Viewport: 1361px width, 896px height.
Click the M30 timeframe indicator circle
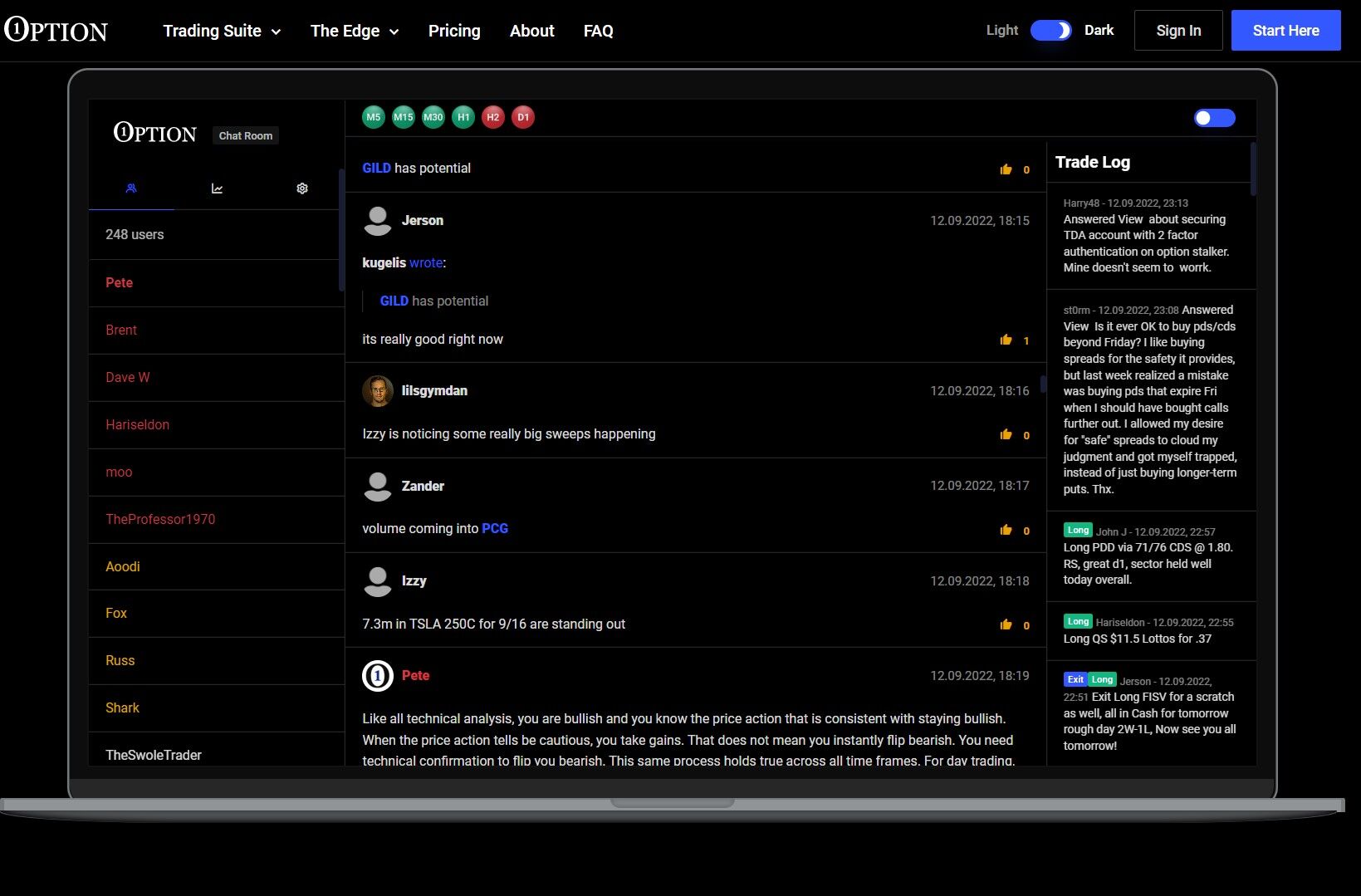point(433,117)
